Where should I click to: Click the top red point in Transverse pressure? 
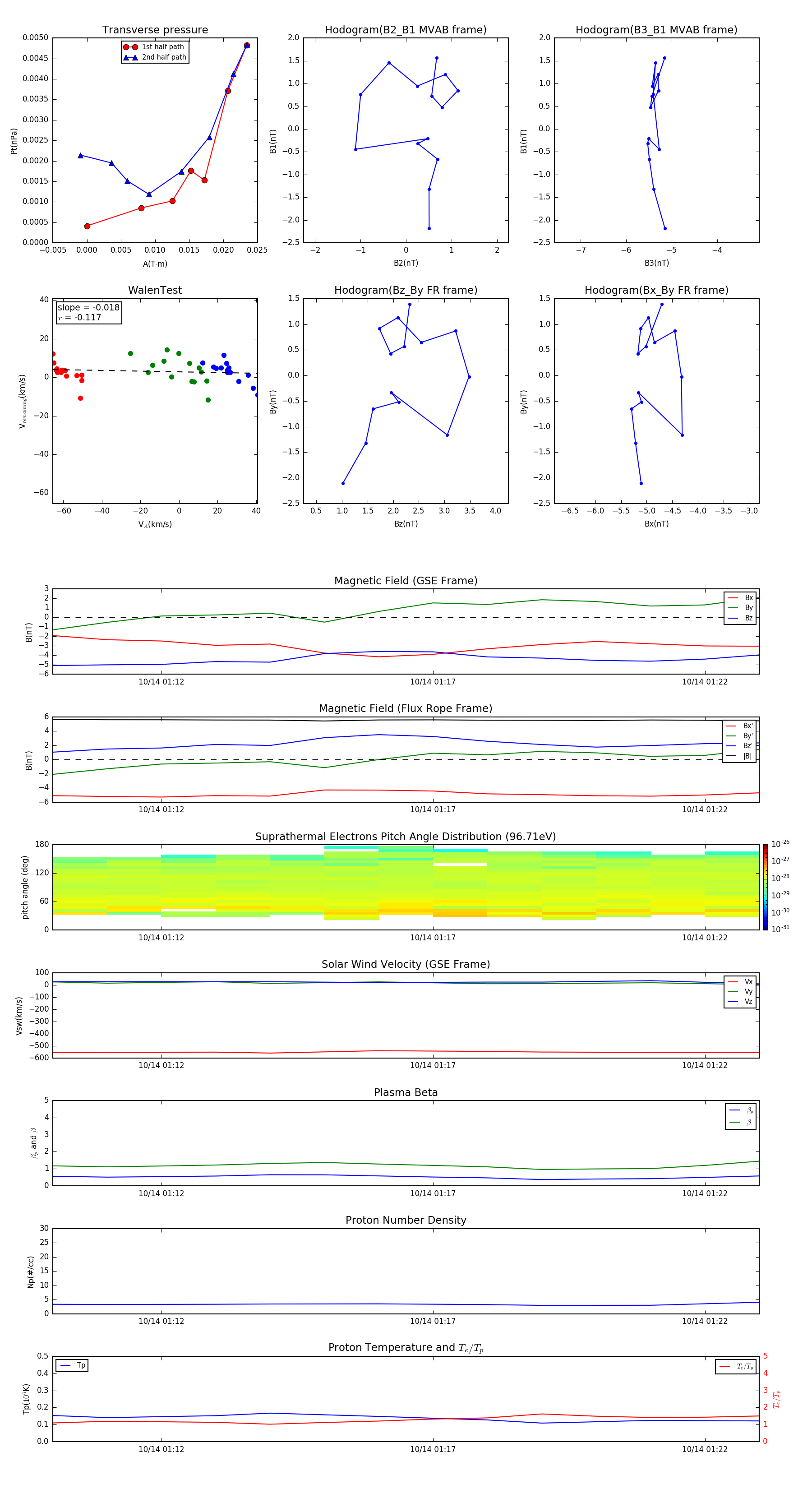247,45
